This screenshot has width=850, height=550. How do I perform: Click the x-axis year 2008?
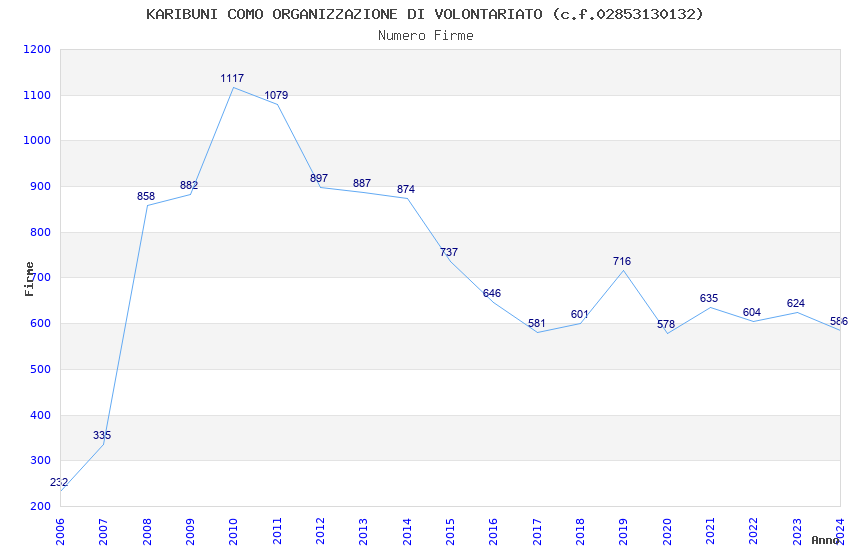(x=147, y=531)
